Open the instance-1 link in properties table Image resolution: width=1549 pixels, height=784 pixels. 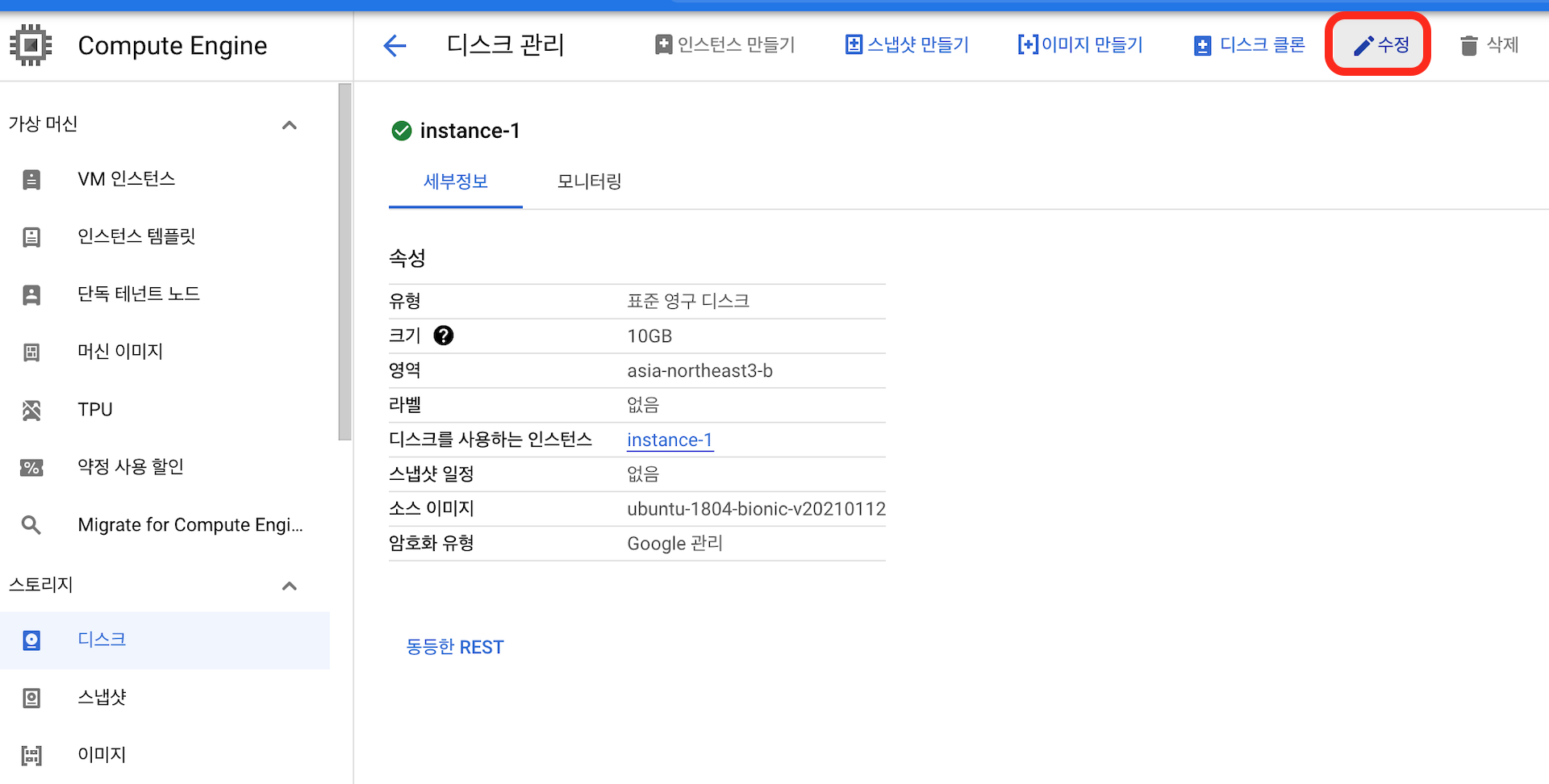(670, 440)
